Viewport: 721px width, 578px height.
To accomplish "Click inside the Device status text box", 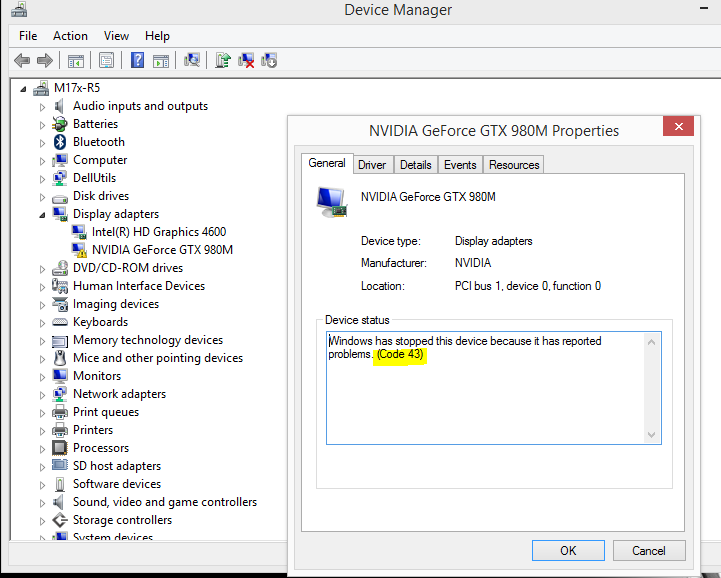I will click(x=494, y=388).
